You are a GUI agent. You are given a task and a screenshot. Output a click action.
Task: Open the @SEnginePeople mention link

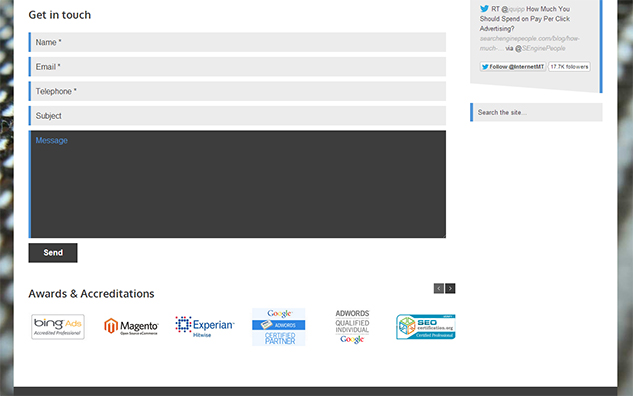540,48
